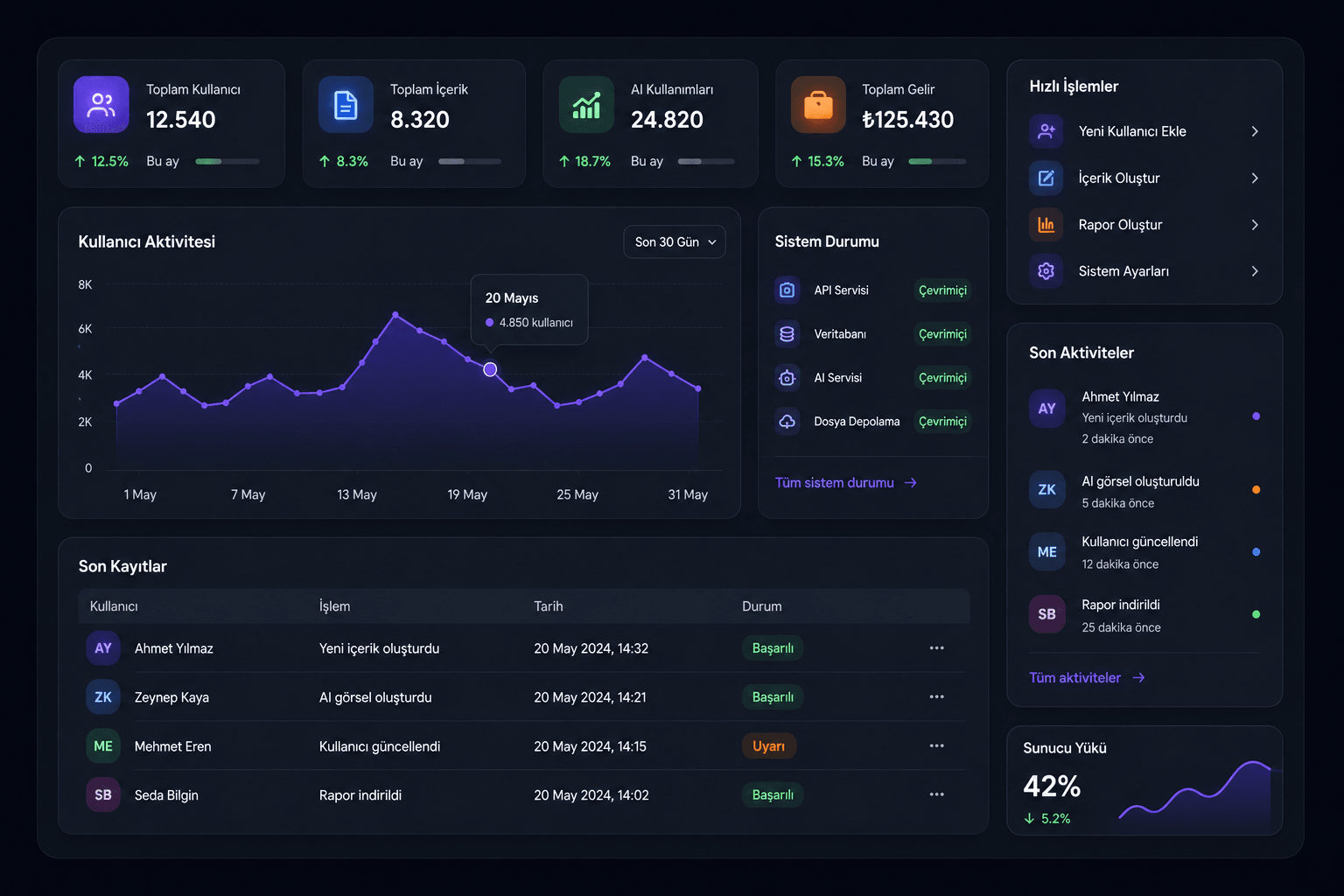Click Toplam Gelir progress bar
The width and height of the screenshot is (1344, 896).
[x=937, y=162]
